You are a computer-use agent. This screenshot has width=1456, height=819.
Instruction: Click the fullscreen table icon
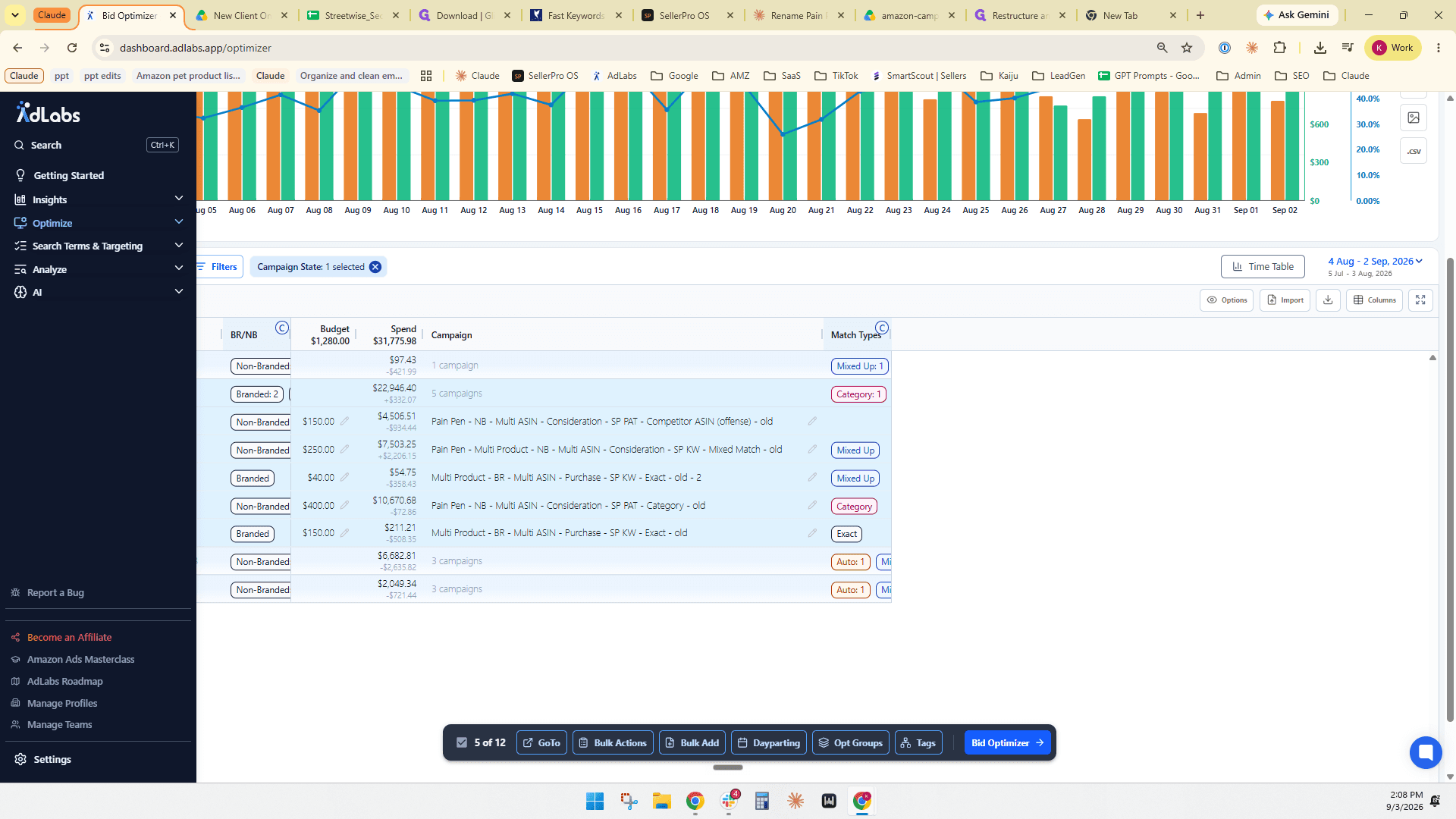(1420, 300)
